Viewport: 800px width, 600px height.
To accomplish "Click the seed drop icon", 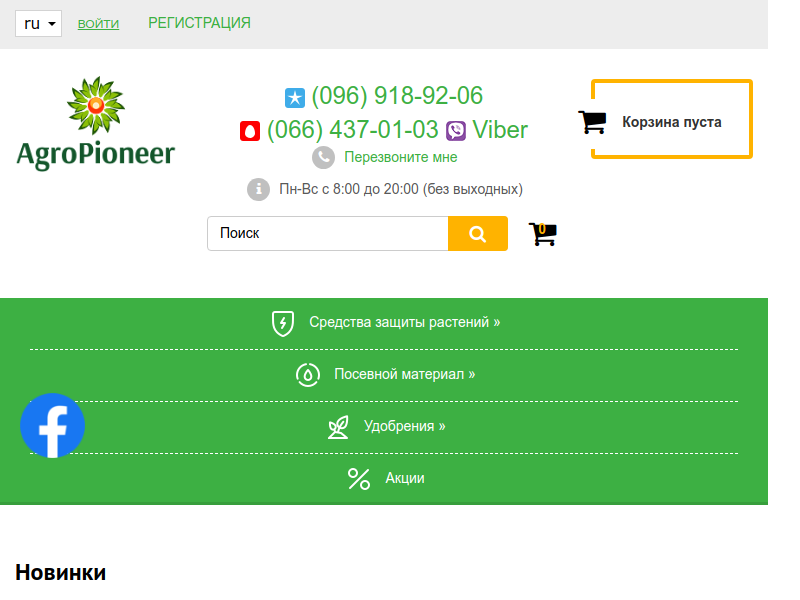I will pyautogui.click(x=308, y=375).
